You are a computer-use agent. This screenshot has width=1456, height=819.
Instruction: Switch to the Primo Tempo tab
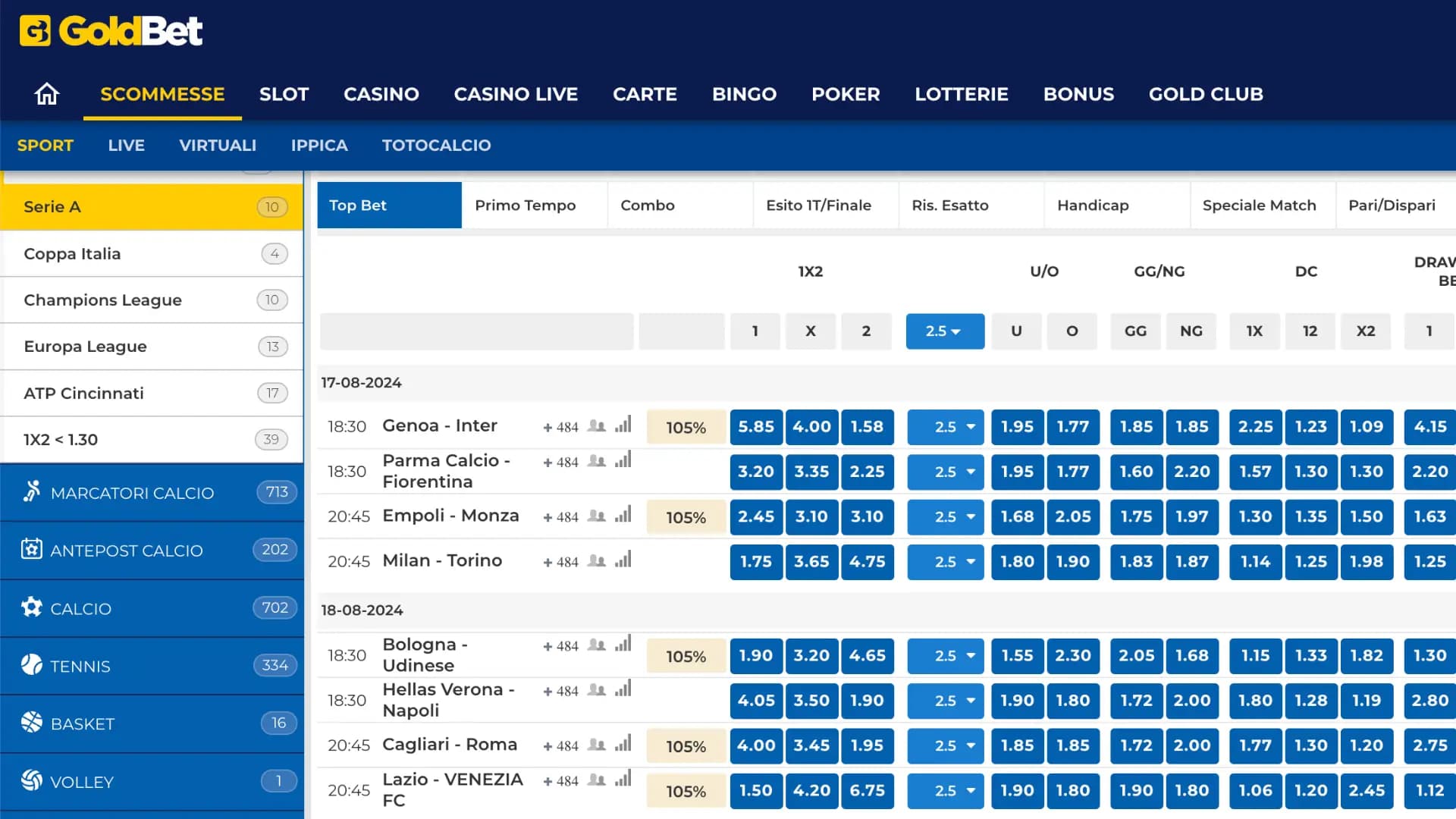pos(525,206)
